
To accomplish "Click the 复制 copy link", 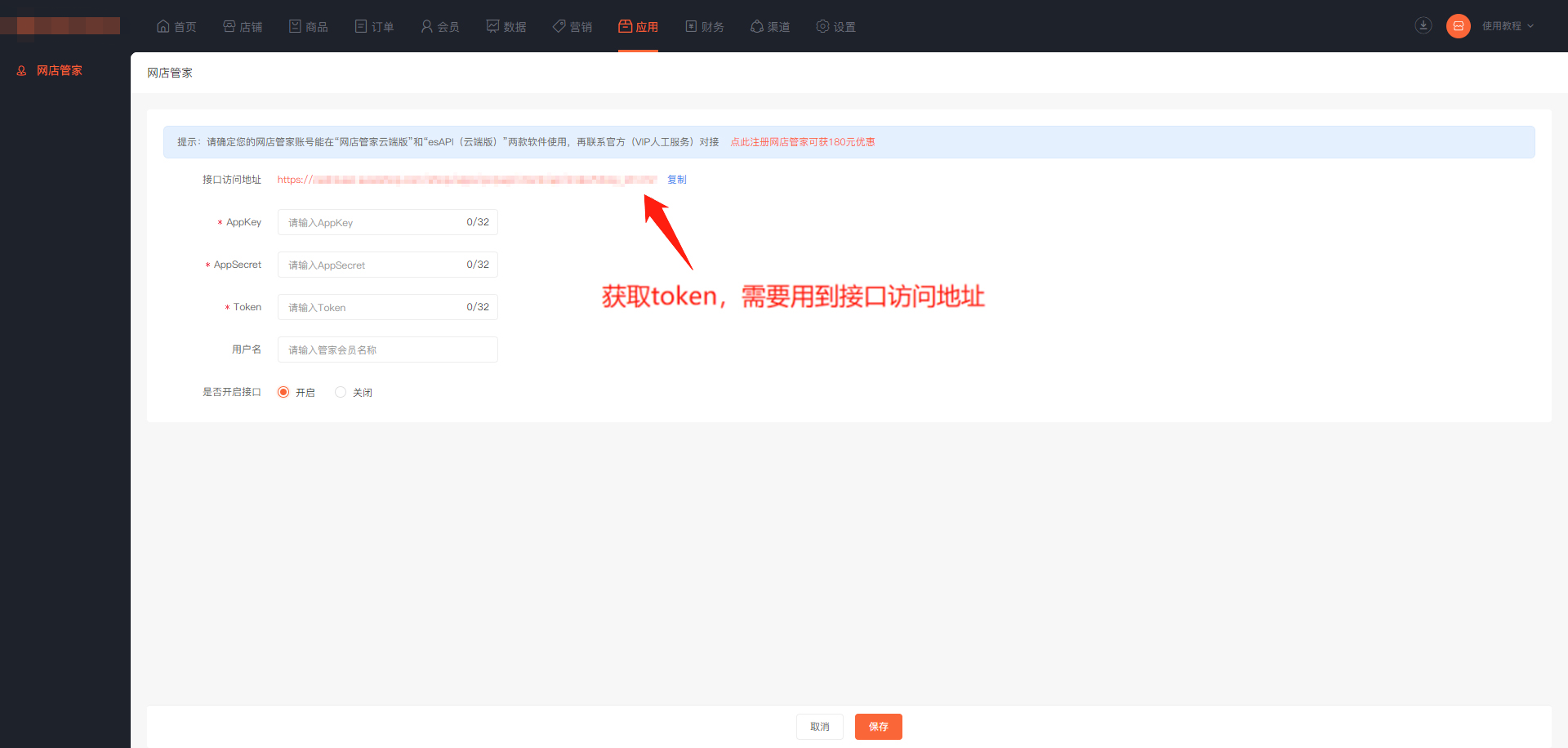I will pos(677,180).
